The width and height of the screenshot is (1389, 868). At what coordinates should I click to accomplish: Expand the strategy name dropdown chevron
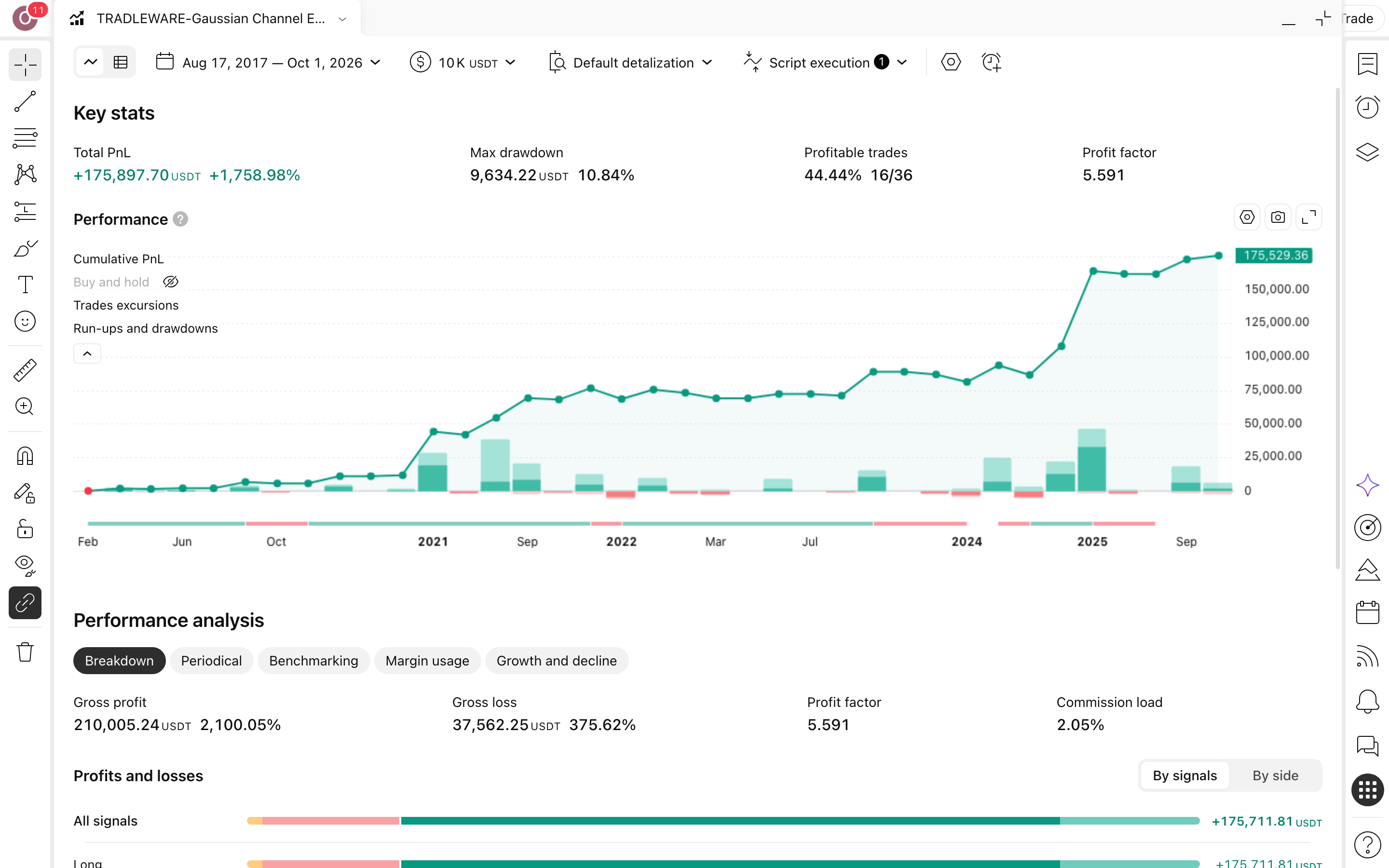pyautogui.click(x=342, y=19)
